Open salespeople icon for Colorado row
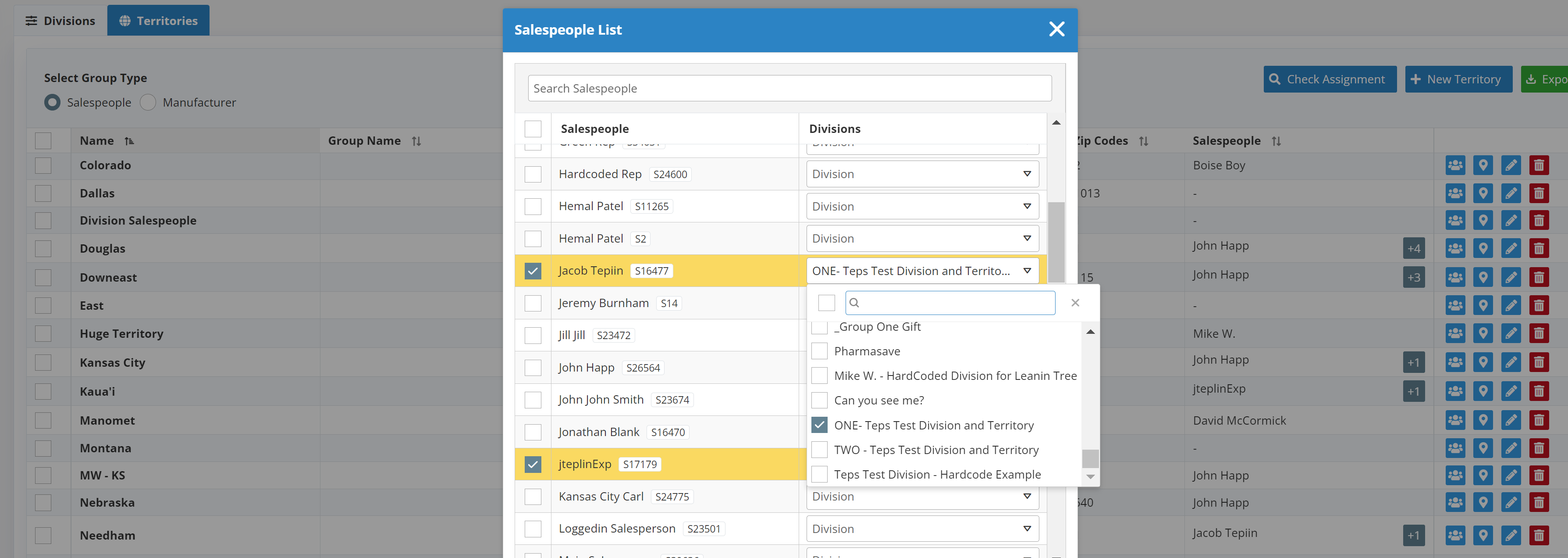Viewport: 1568px width, 558px height. 1455,165
